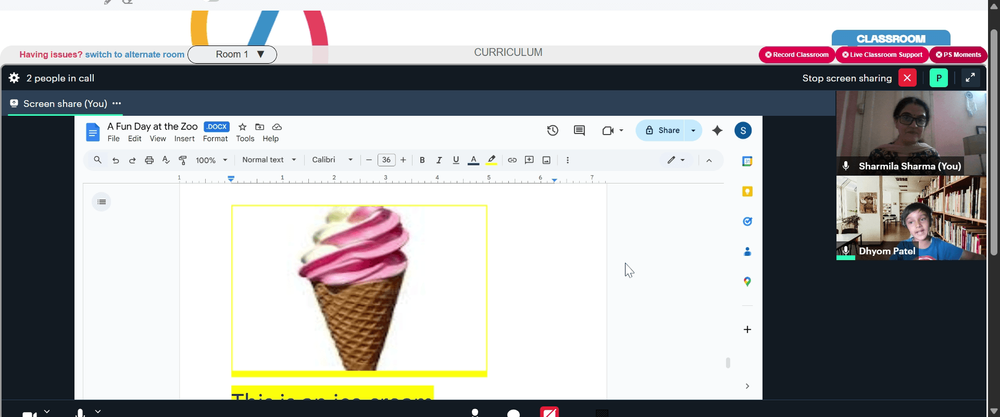Open the text color picker
The width and height of the screenshot is (1000, 417).
tap(473, 160)
